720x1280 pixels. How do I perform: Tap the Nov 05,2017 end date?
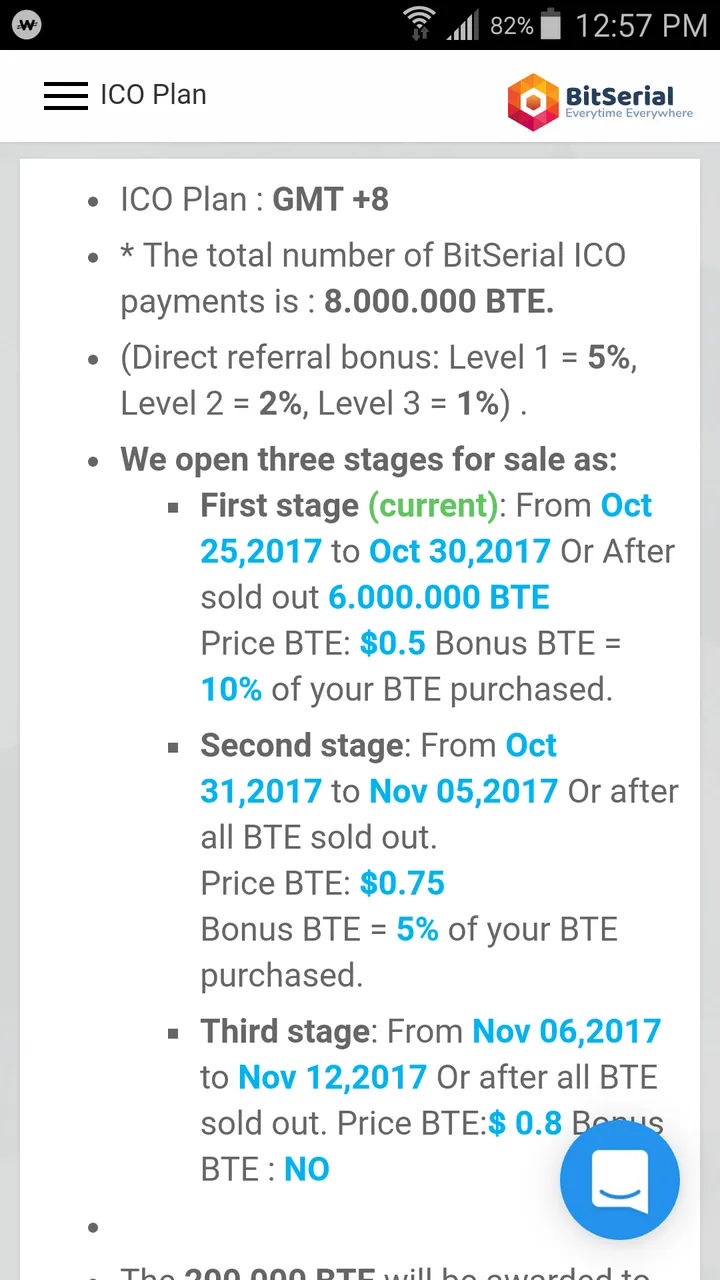pos(463,791)
